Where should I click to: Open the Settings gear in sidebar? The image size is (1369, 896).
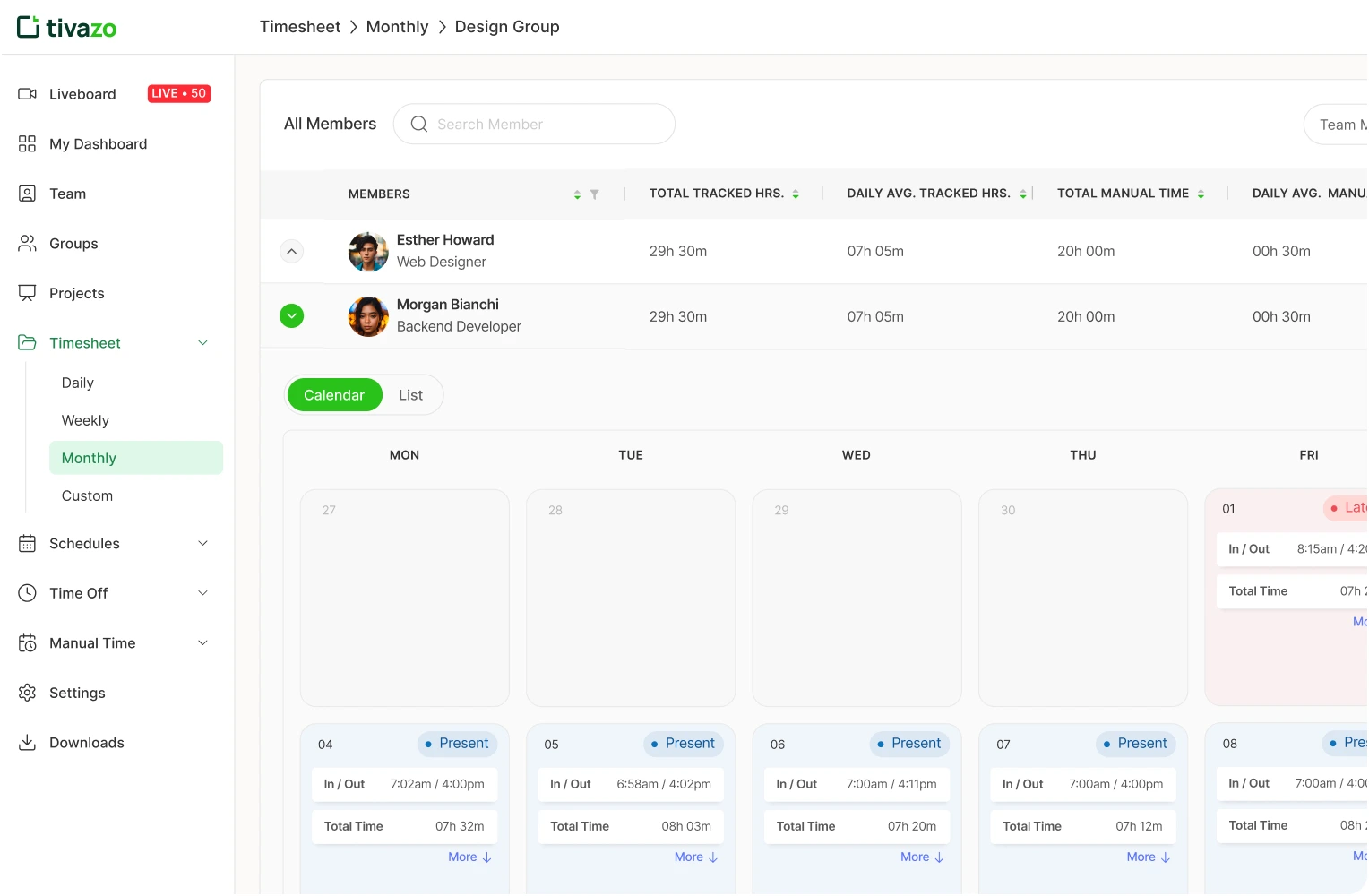27,693
